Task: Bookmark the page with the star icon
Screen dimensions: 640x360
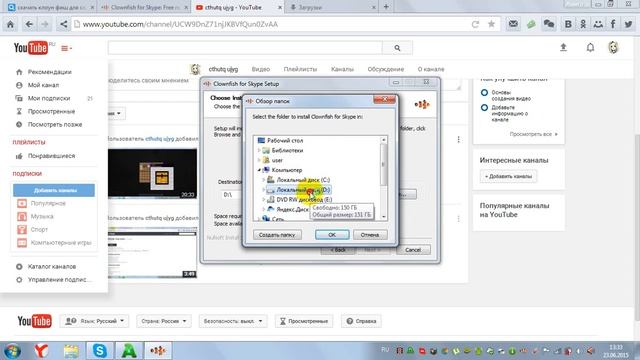Action: [x=491, y=24]
